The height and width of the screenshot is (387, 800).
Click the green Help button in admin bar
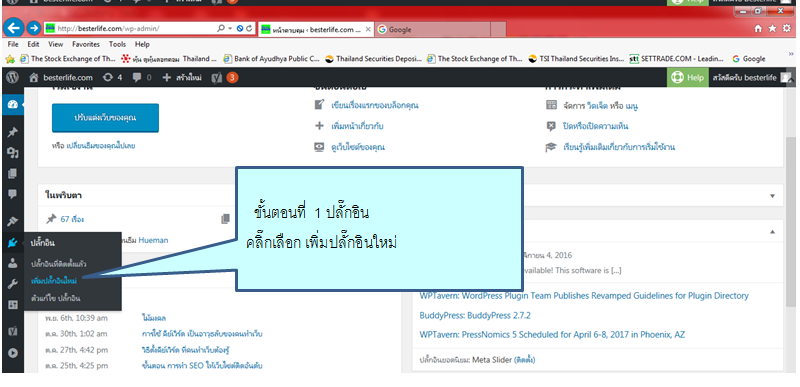[x=688, y=78]
